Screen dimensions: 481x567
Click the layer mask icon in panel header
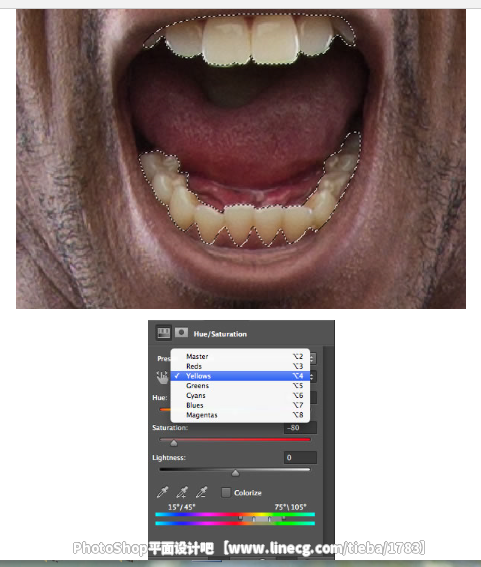(x=181, y=333)
